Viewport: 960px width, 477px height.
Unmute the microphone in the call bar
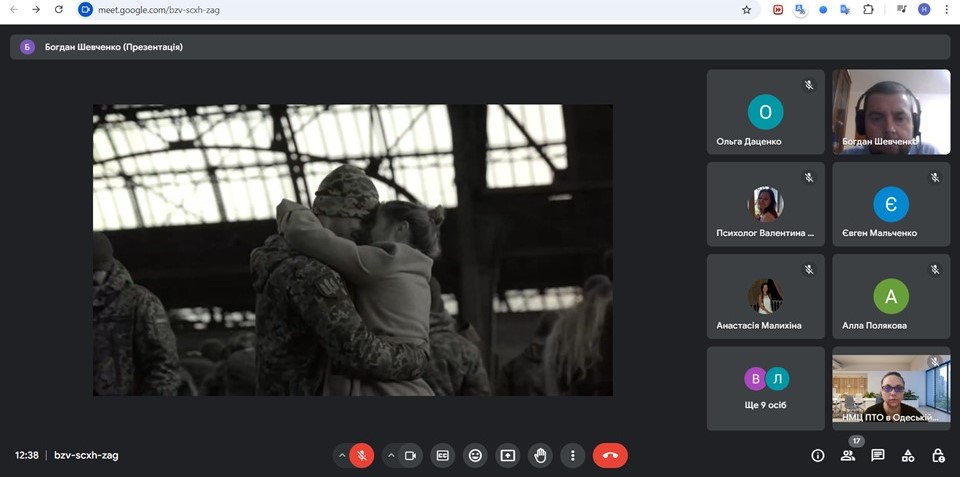[x=362, y=455]
